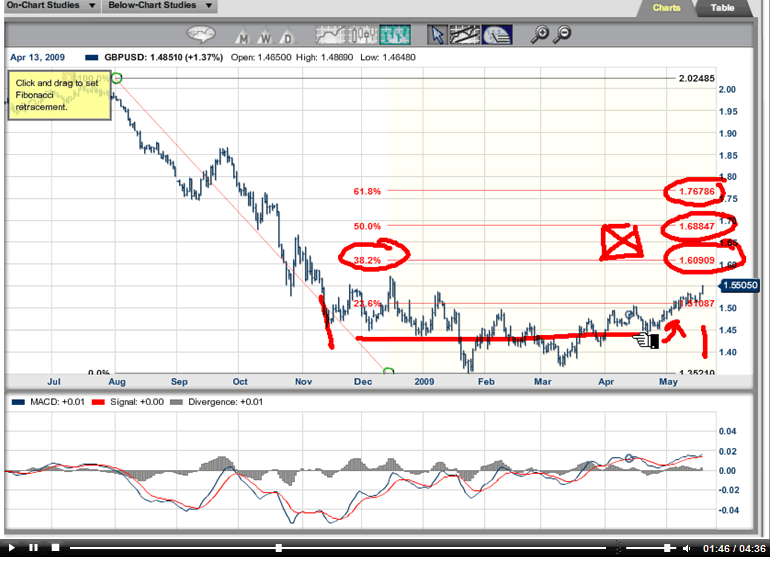Select the arrow pointer tool
Viewport: 776px width, 561px height.
click(437, 36)
